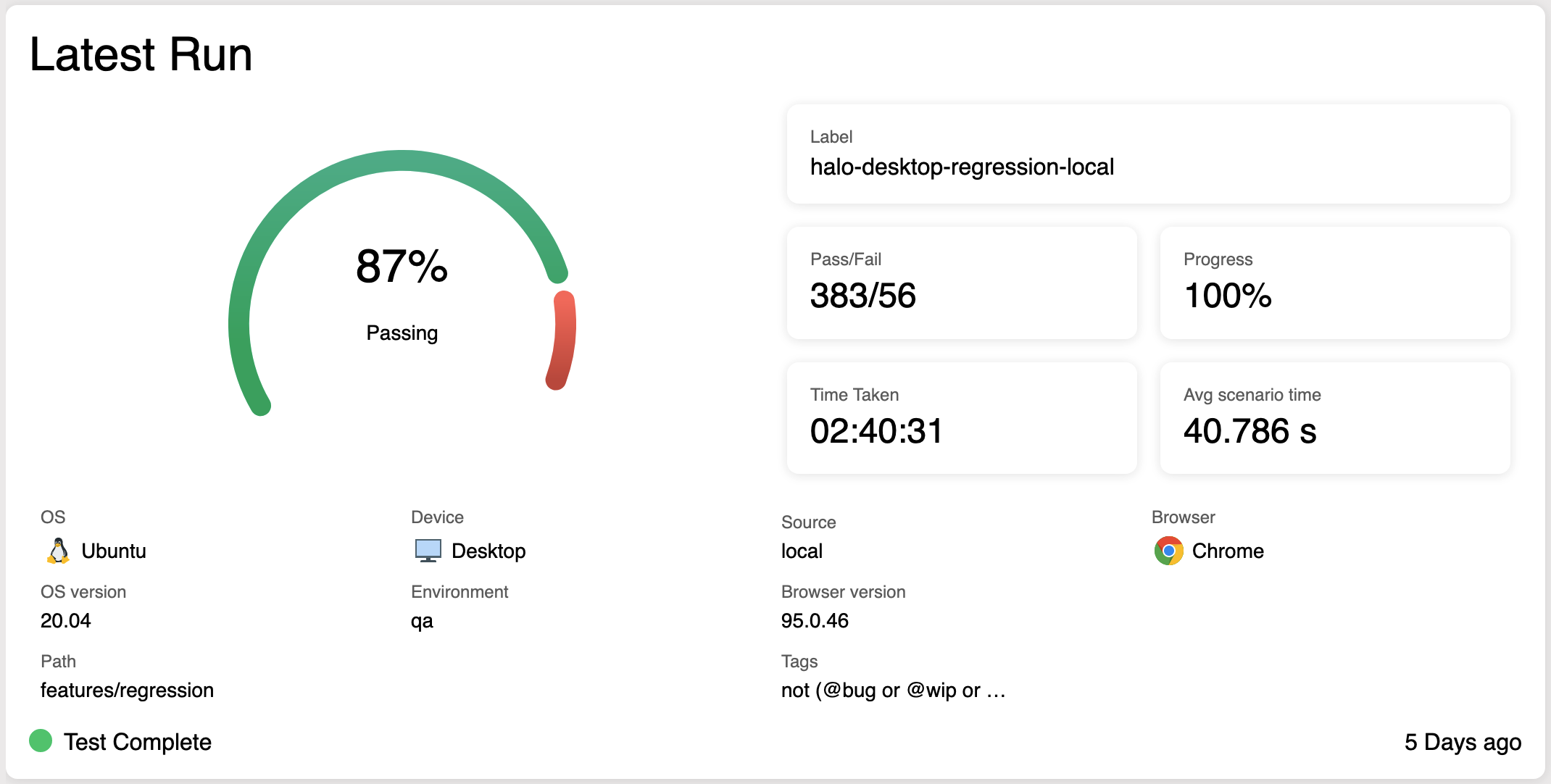Open the Pass/Fail 383/56 card
Viewport: 1551px width, 784px height.
tap(962, 283)
